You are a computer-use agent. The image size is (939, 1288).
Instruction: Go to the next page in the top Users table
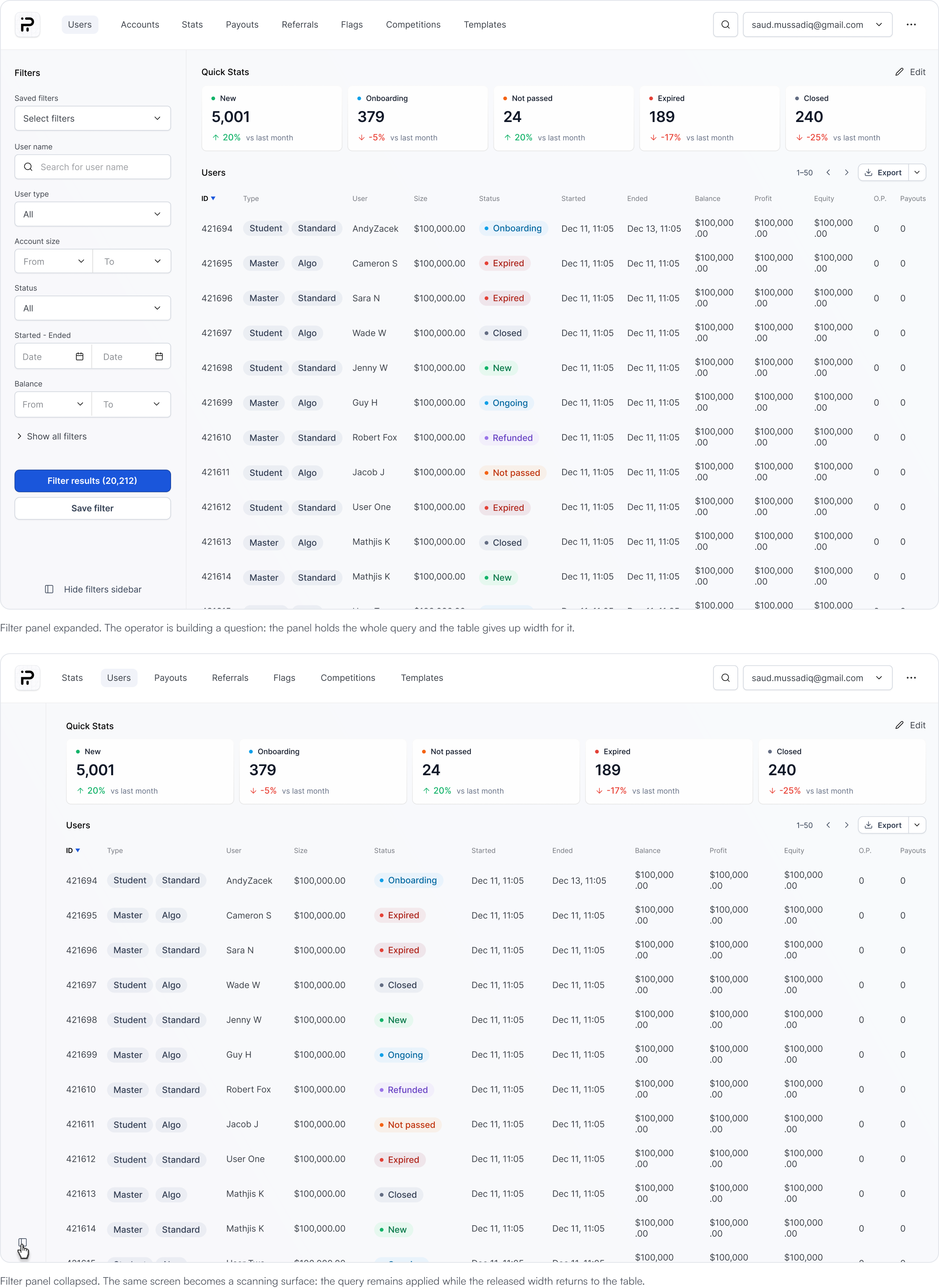[846, 172]
